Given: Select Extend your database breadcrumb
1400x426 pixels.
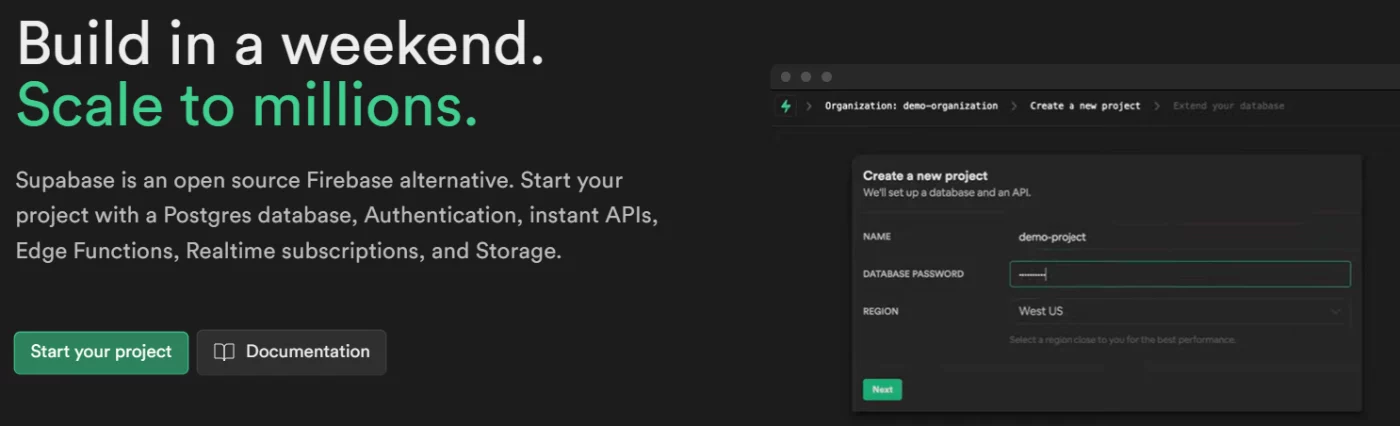Looking at the screenshot, I should tap(1228, 106).
